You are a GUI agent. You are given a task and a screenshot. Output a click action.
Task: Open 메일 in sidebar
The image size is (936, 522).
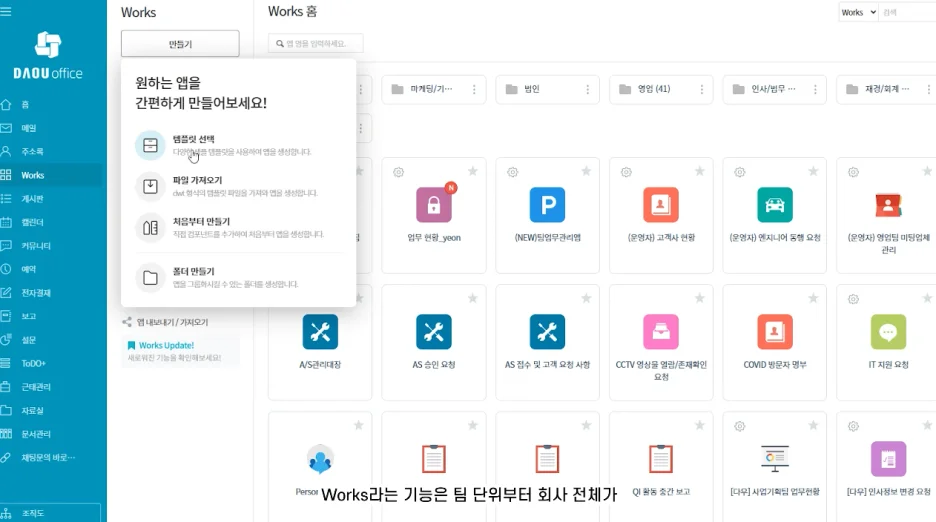tap(29, 128)
